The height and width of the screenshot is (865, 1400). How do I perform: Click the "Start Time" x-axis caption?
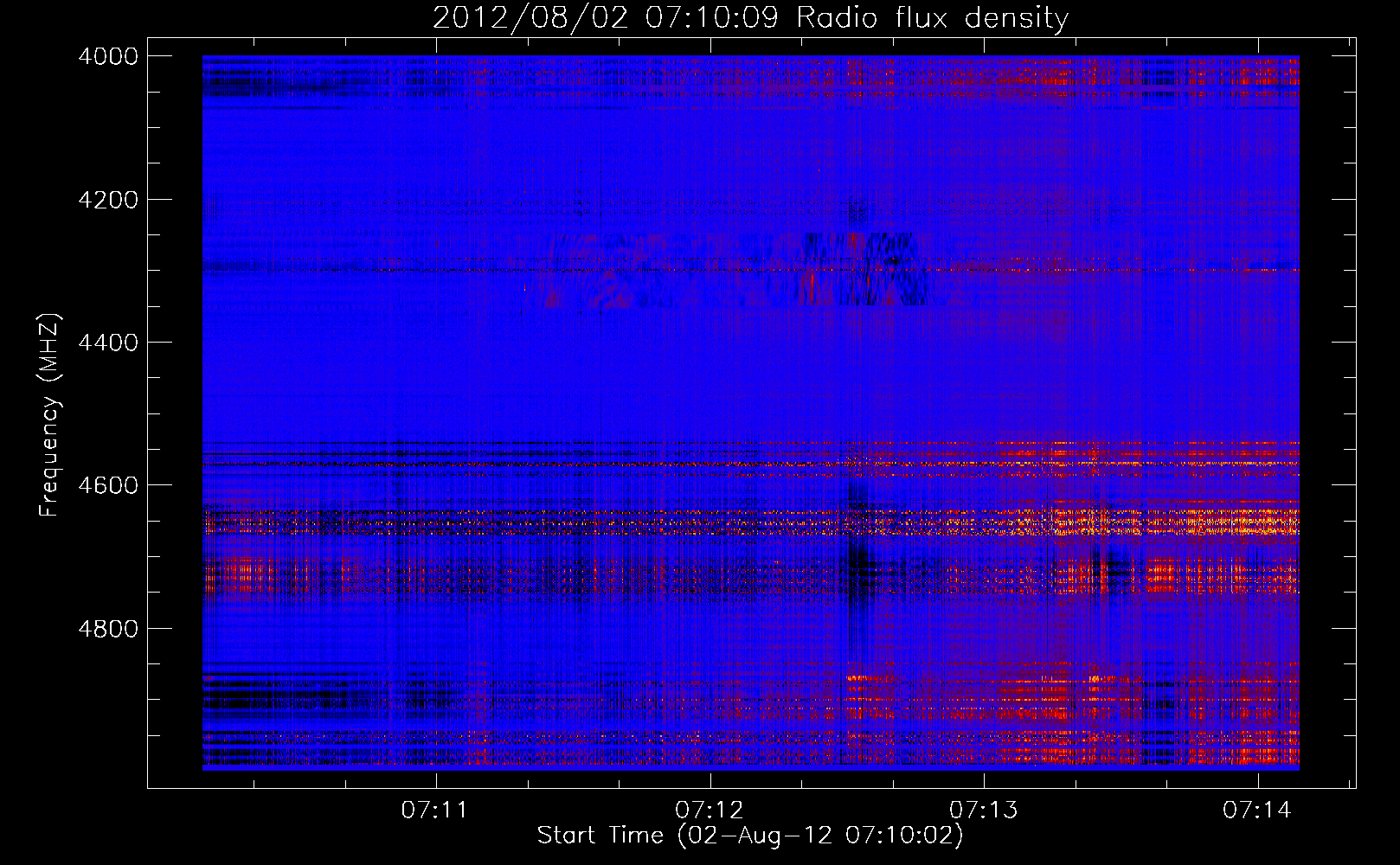(600, 835)
